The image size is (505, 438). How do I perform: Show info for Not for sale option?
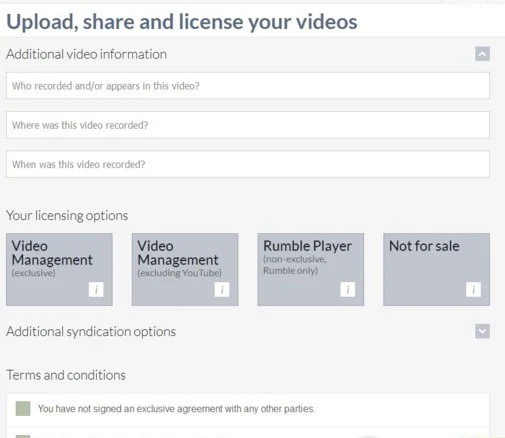(473, 289)
